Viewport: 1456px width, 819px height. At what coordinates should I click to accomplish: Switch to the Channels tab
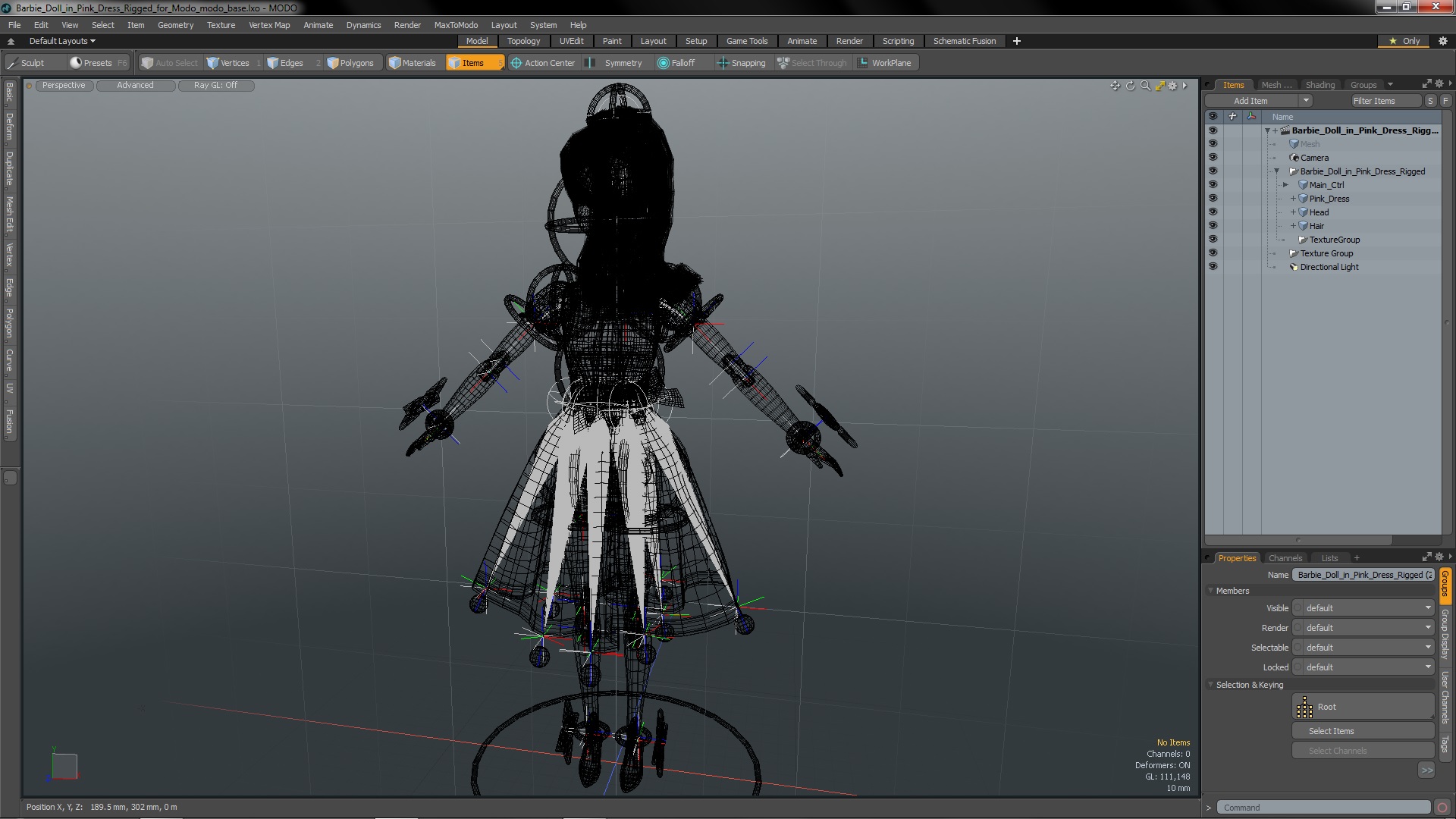(x=1285, y=558)
